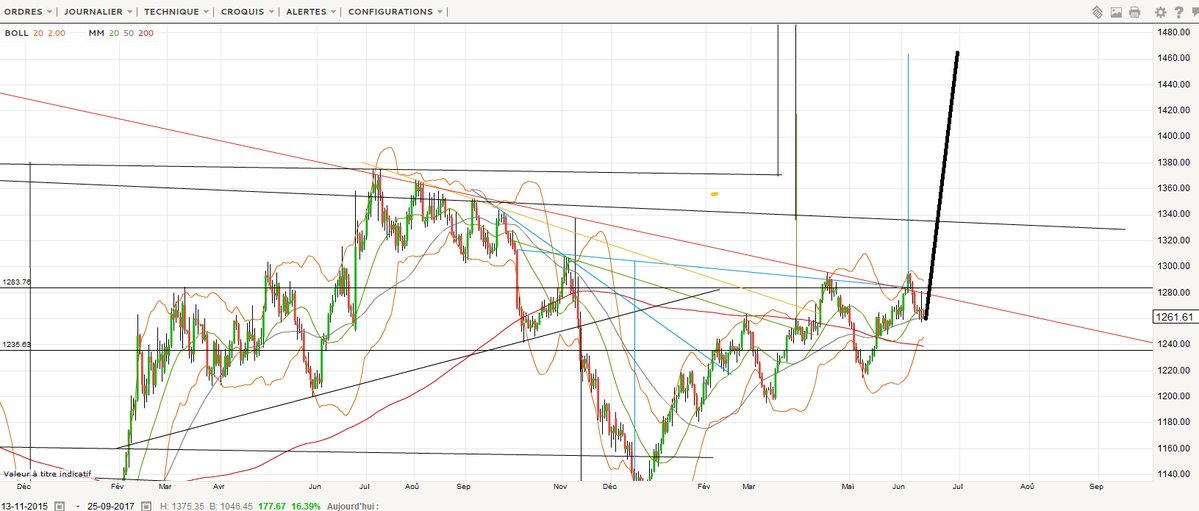Viewport: 1199px width, 511px height.
Task: Click the Bollinger deviation value 2.00
Action: pyautogui.click(x=57, y=33)
